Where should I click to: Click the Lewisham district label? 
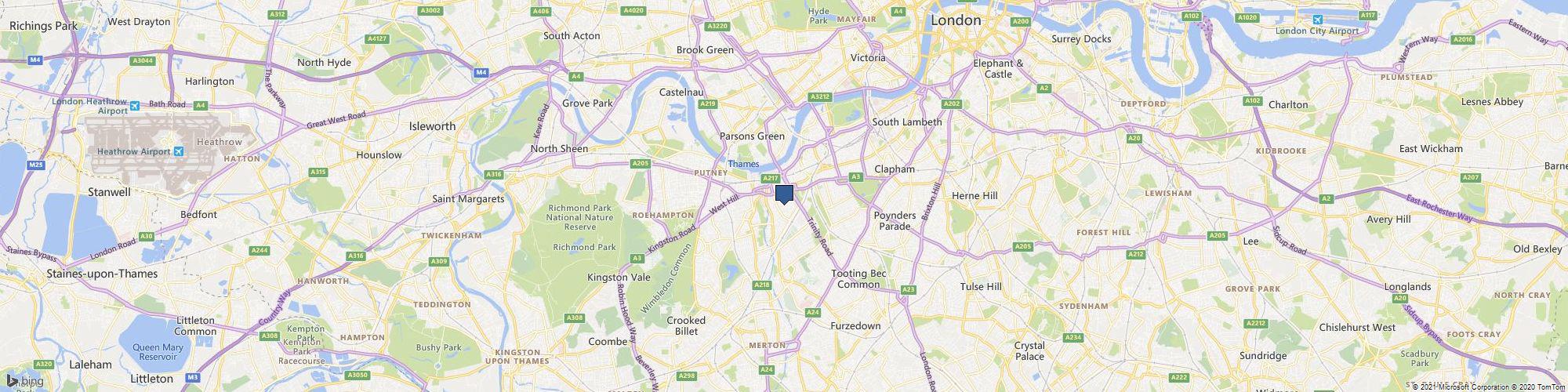(x=1168, y=193)
